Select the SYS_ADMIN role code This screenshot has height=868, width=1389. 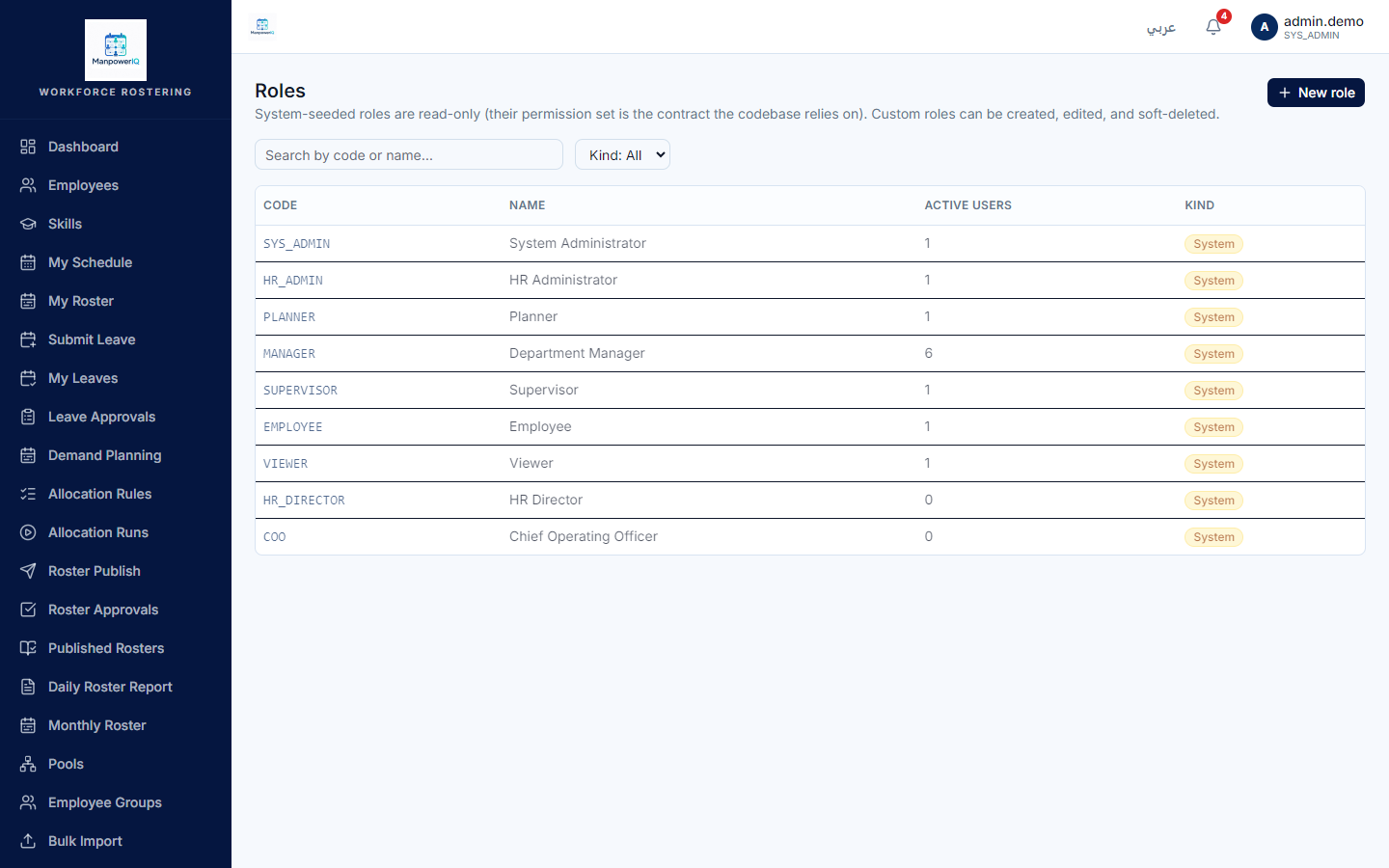coord(296,244)
